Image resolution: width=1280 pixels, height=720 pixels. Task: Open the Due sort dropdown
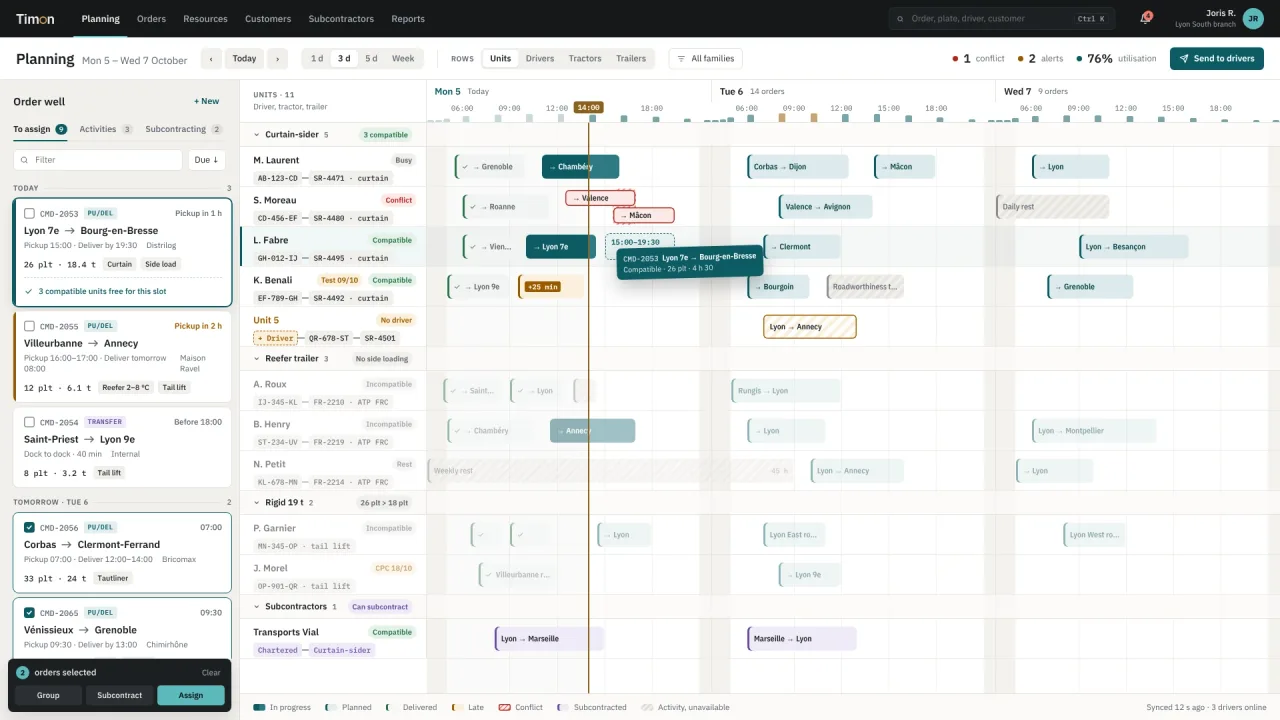tap(206, 160)
